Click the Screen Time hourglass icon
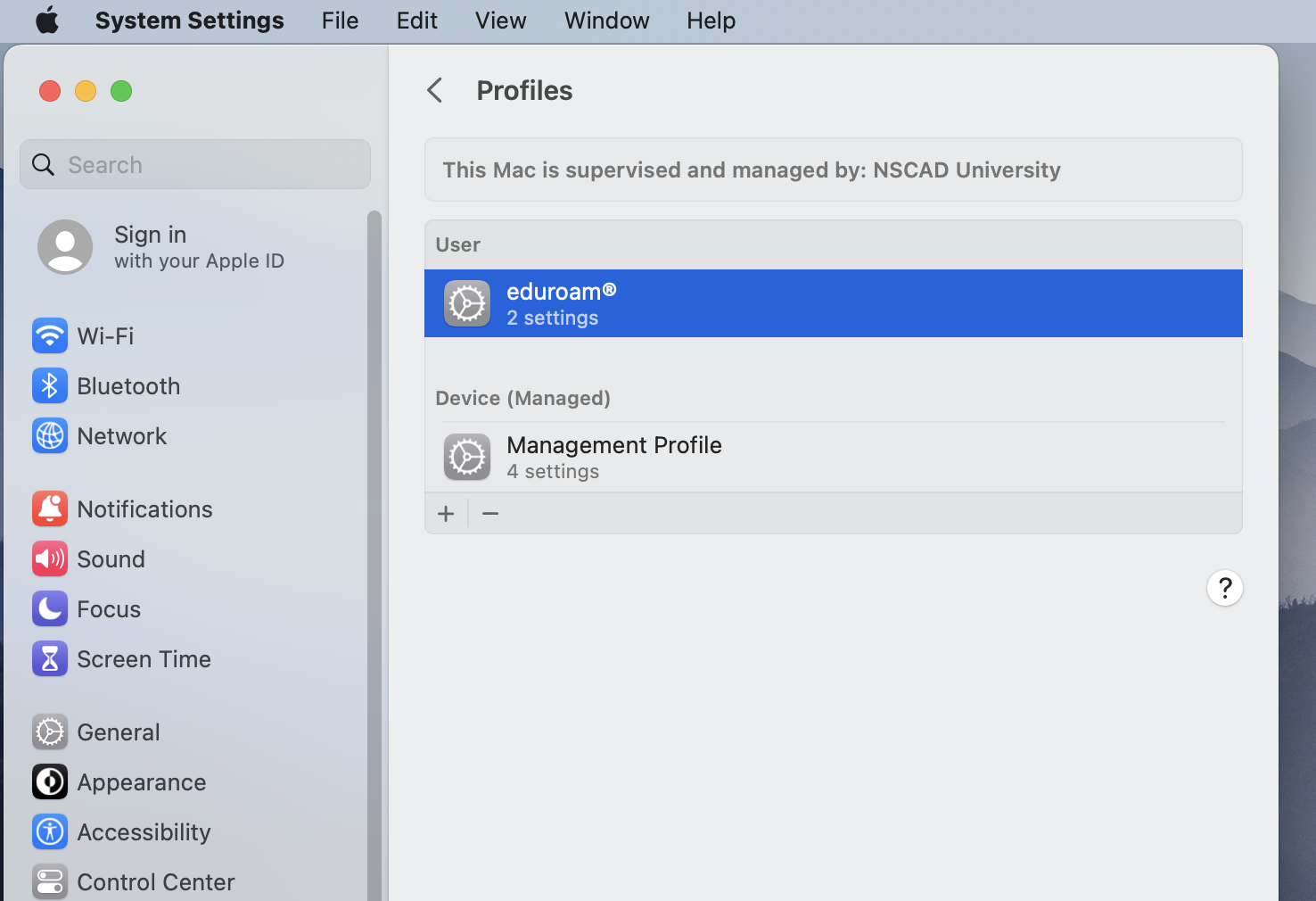Viewport: 1316px width, 901px height. 50,659
